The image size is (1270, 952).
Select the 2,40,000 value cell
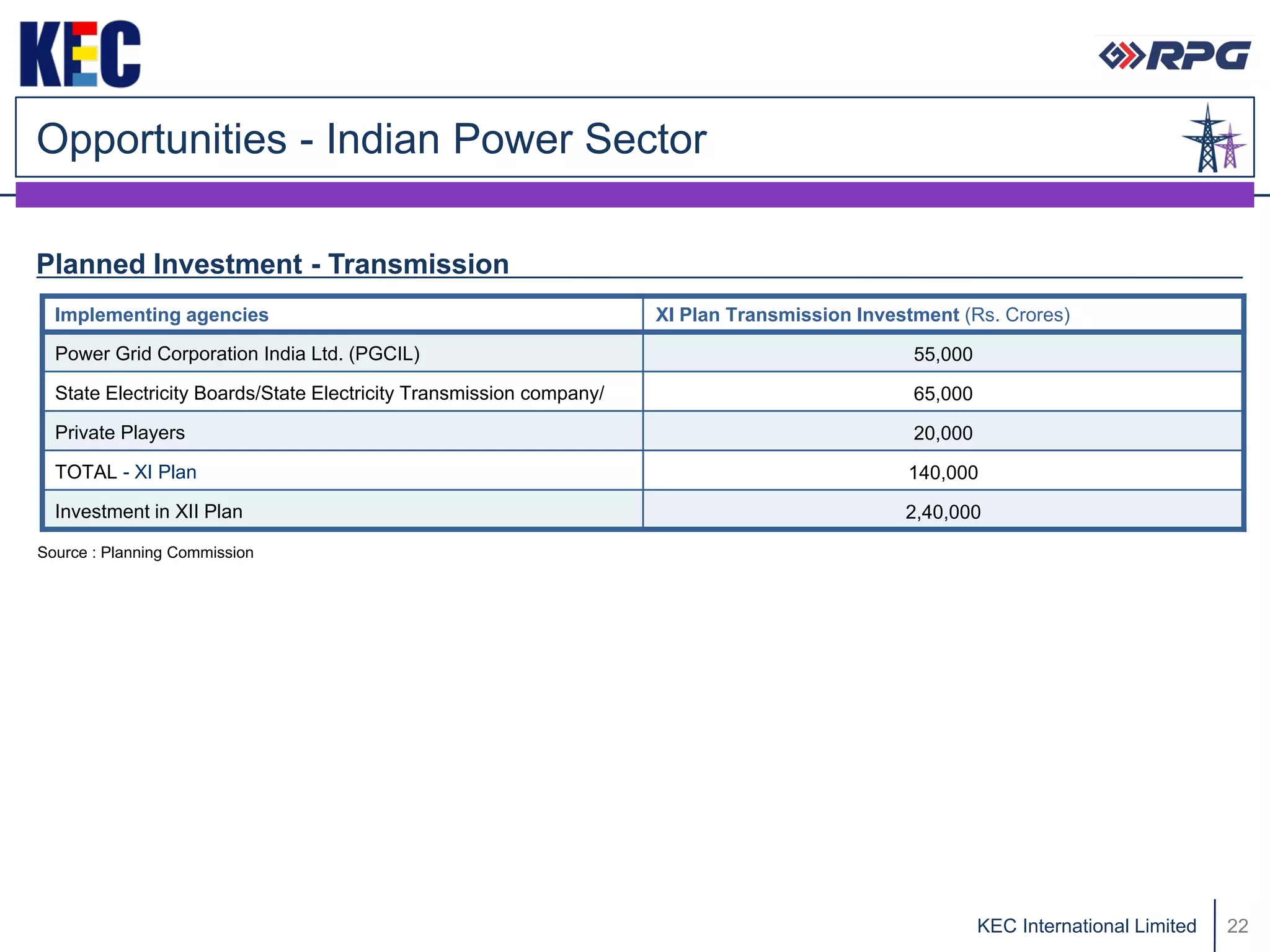pos(943,510)
